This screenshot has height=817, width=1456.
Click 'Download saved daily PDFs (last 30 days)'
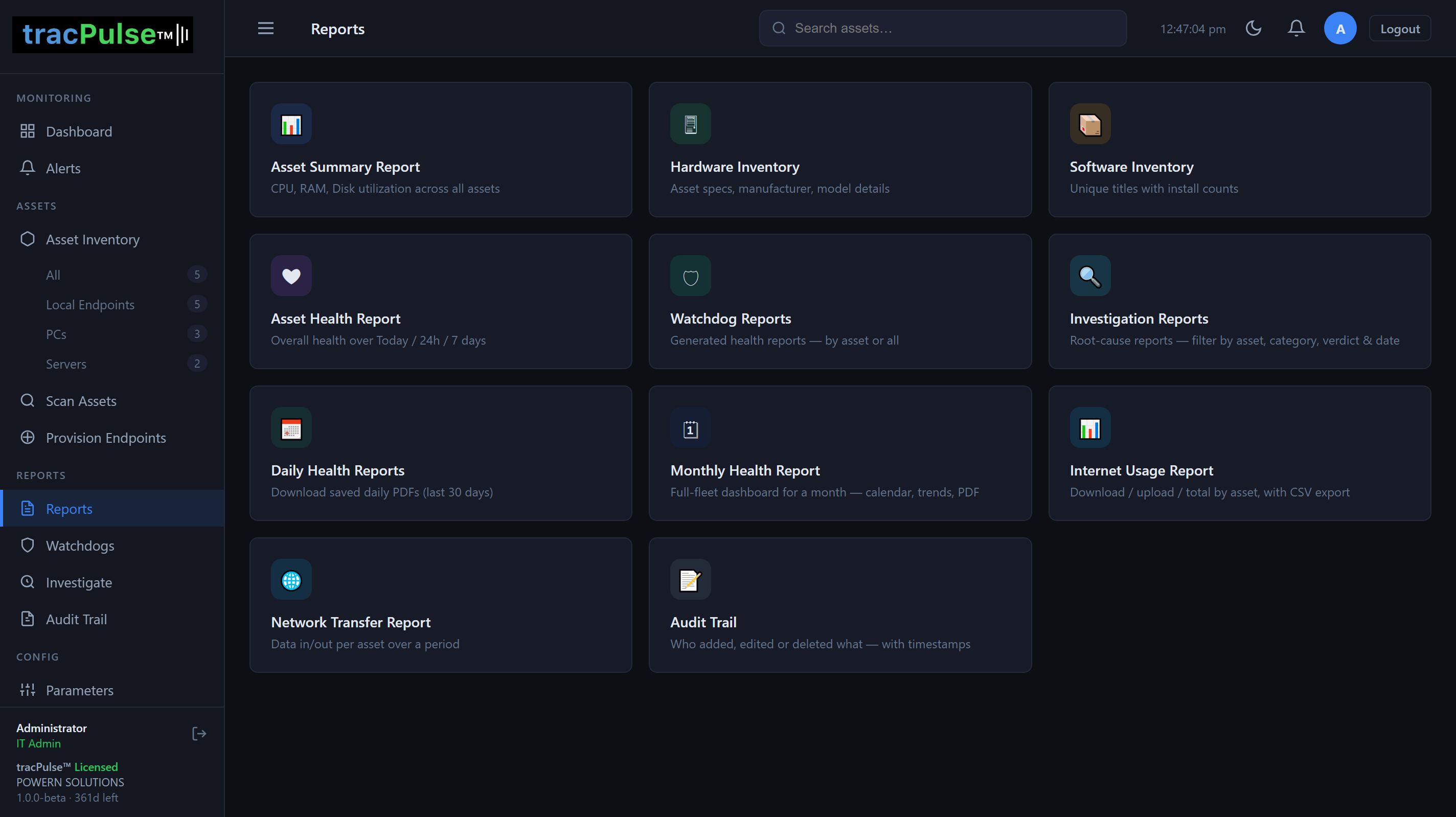382,492
